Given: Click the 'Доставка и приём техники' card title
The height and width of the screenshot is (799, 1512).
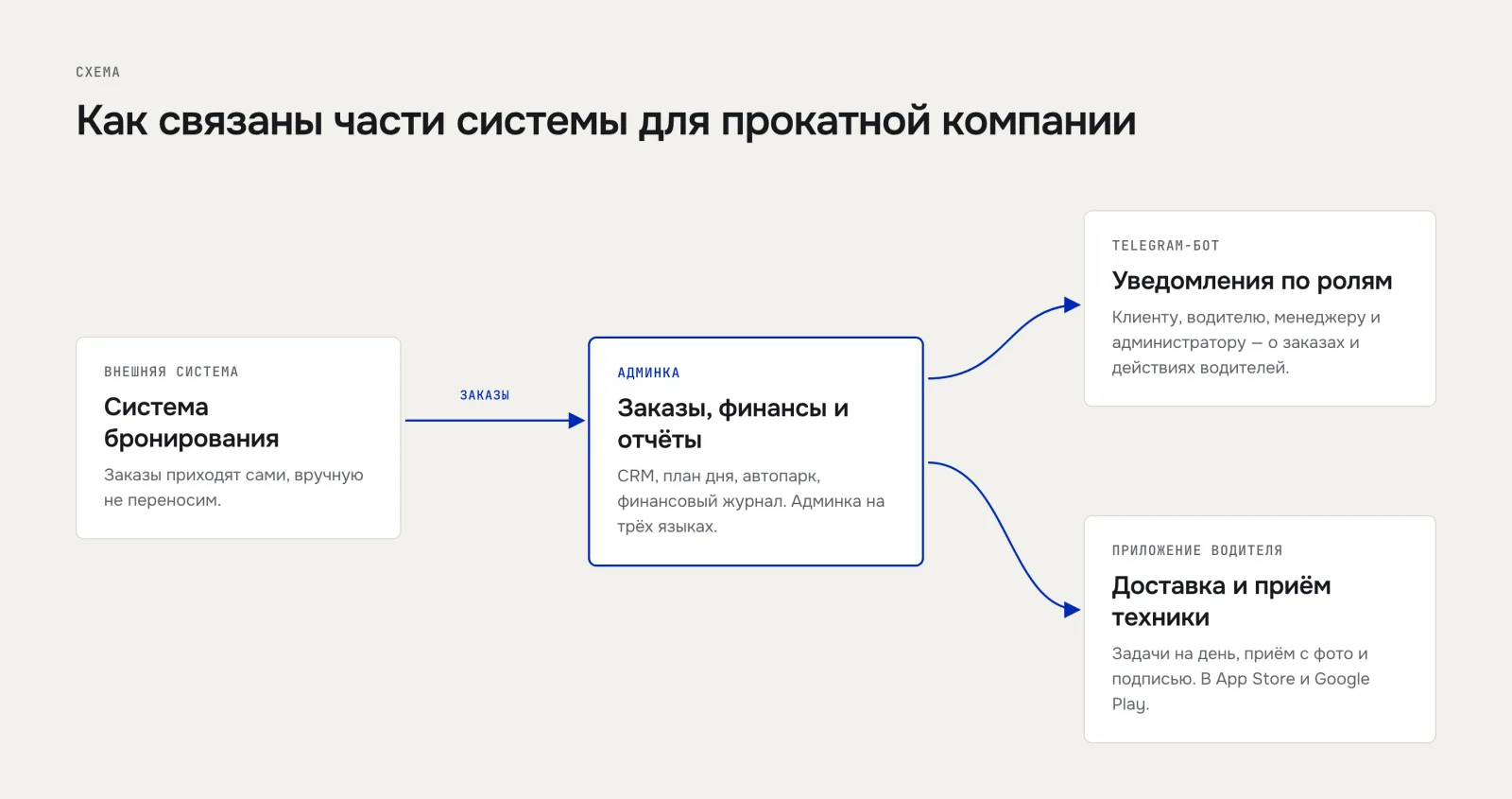Looking at the screenshot, I should [1221, 601].
